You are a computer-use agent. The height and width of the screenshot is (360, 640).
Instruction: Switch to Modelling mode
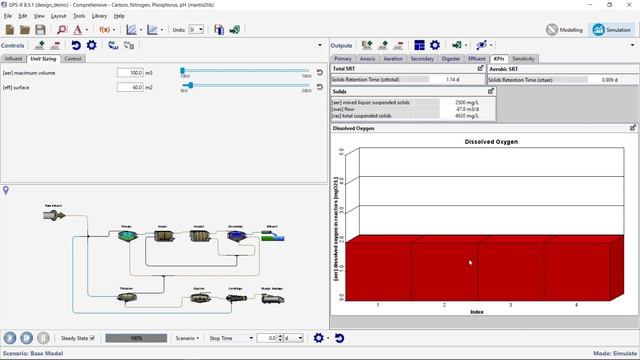coord(564,30)
